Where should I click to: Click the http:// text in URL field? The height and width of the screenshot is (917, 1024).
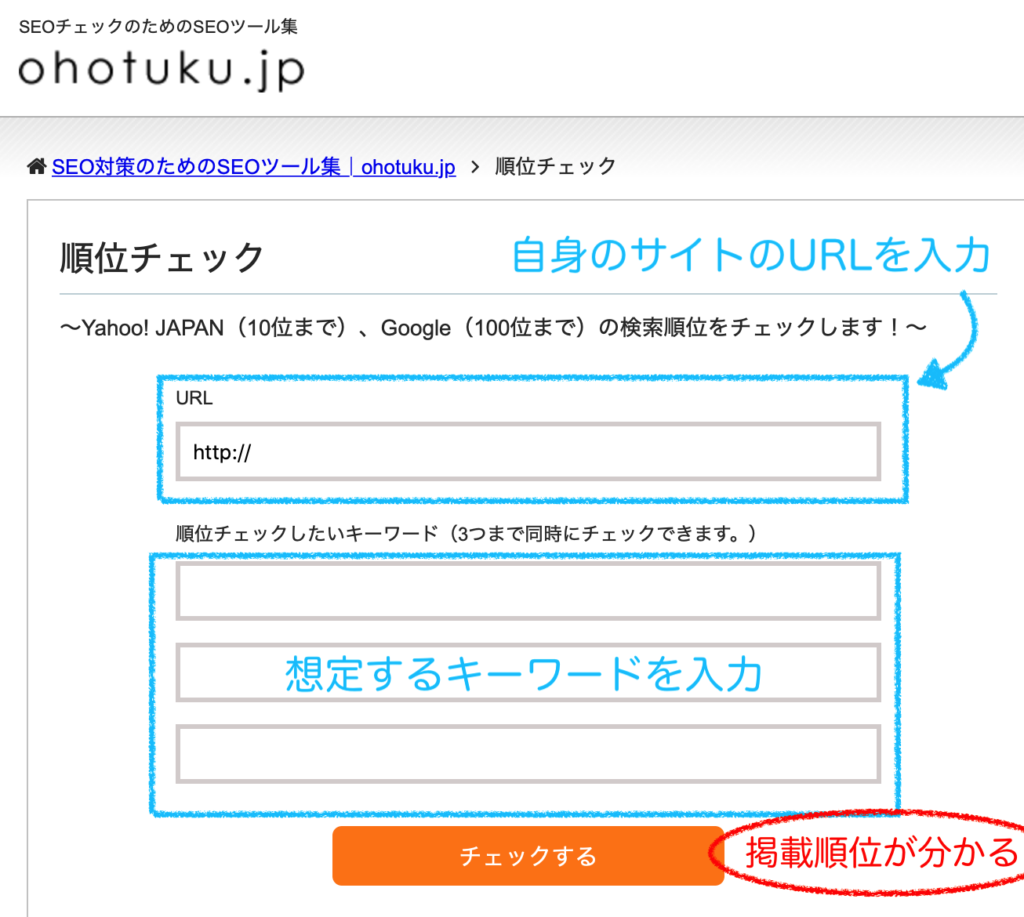(221, 452)
